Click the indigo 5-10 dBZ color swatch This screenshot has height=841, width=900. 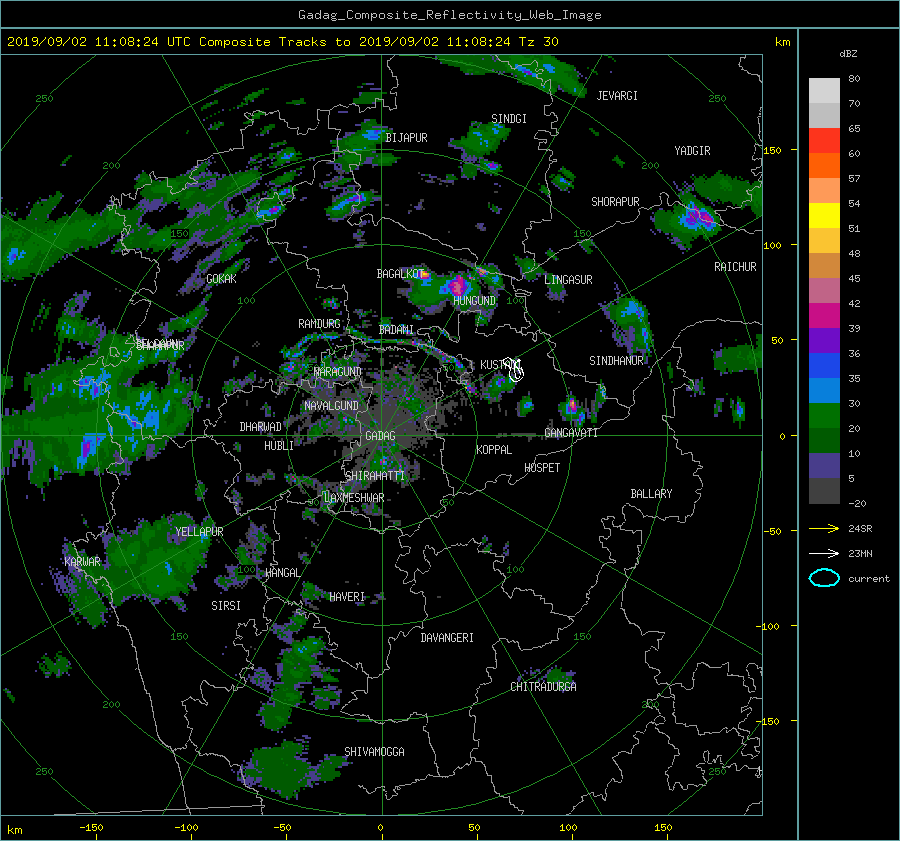point(824,466)
